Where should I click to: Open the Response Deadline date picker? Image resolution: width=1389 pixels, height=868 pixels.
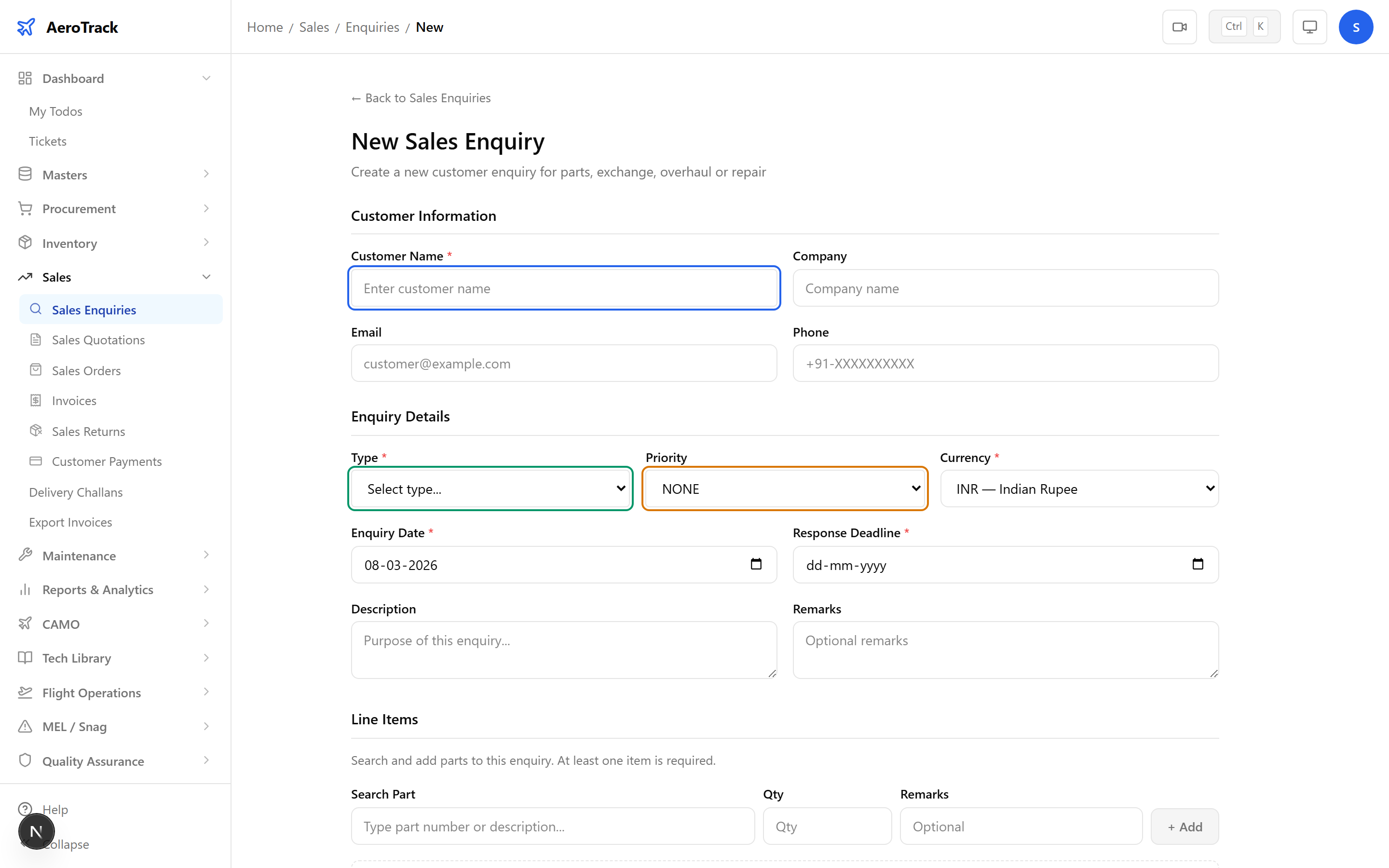[1198, 564]
